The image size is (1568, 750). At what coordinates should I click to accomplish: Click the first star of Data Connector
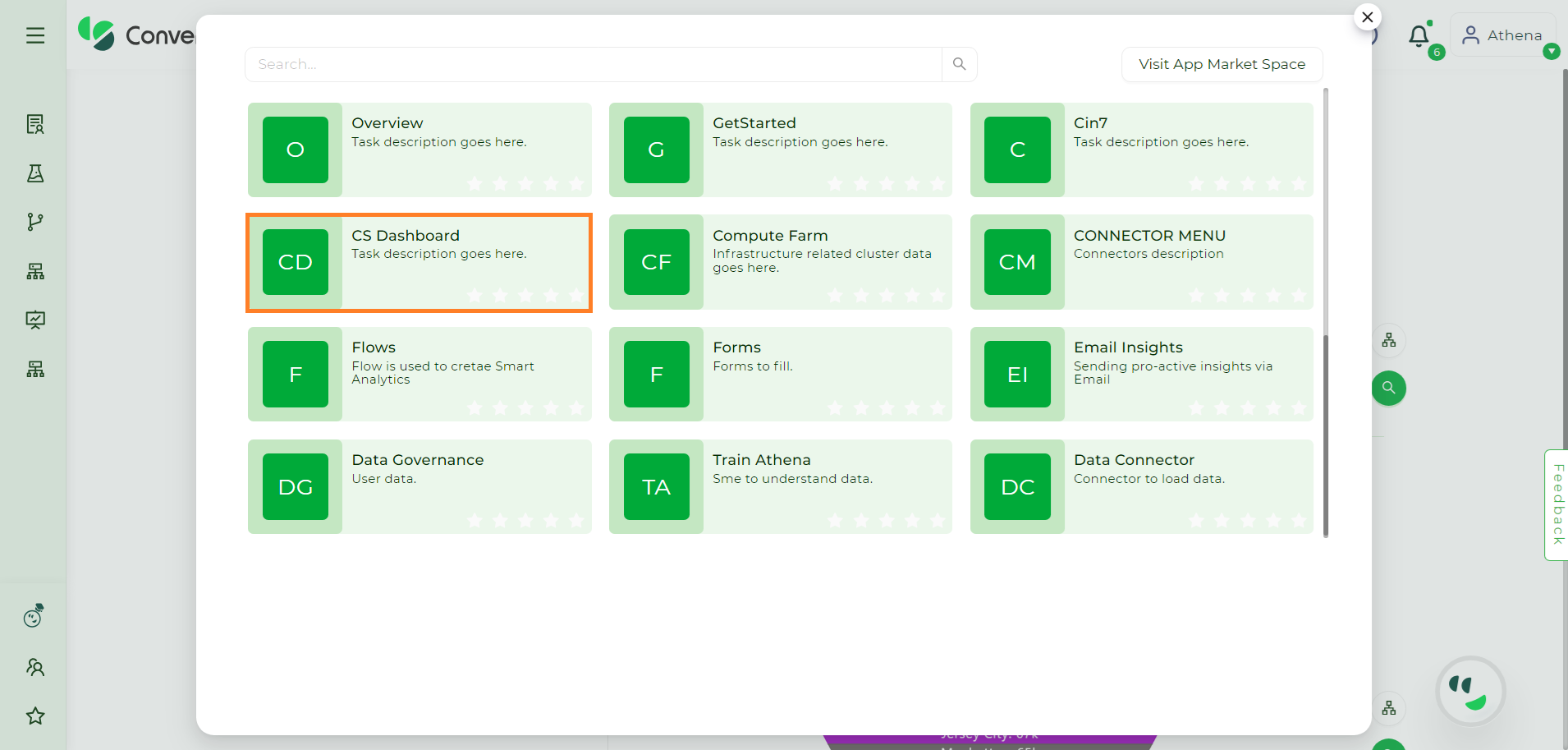[1196, 520]
